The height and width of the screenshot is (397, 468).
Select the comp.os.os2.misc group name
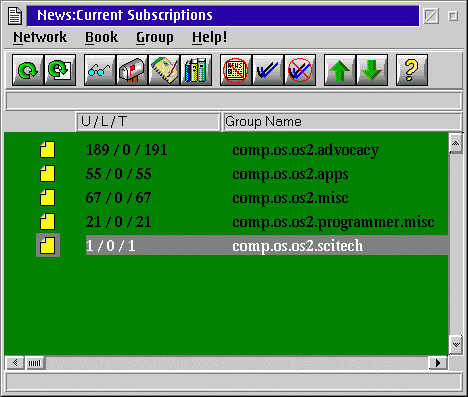coord(290,198)
